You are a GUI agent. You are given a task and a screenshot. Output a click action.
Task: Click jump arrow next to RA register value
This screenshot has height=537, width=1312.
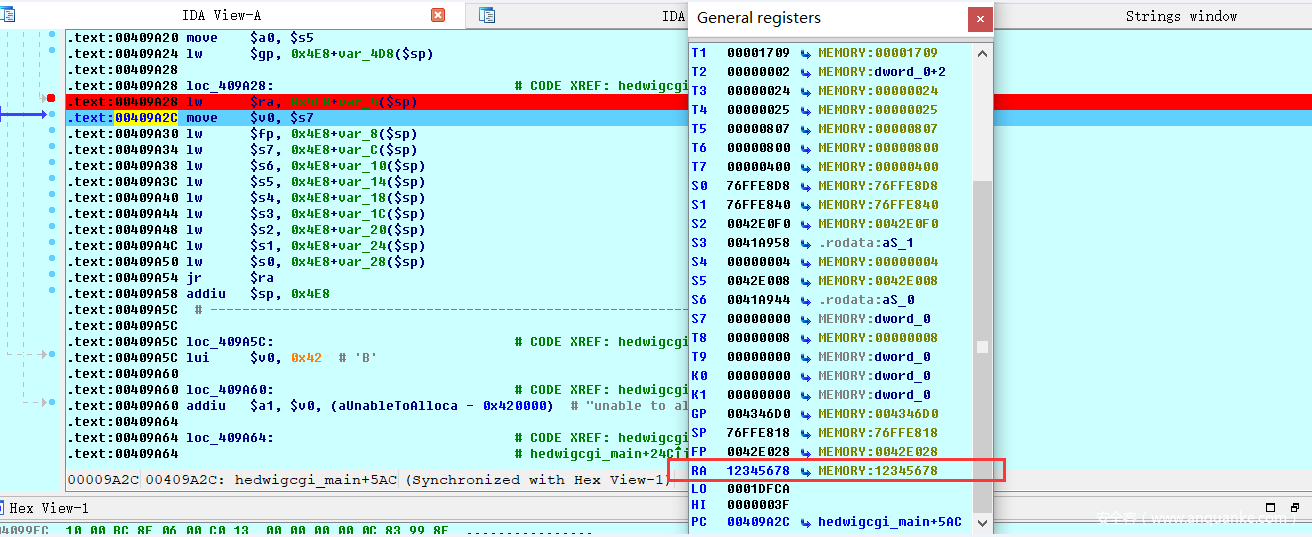806,471
